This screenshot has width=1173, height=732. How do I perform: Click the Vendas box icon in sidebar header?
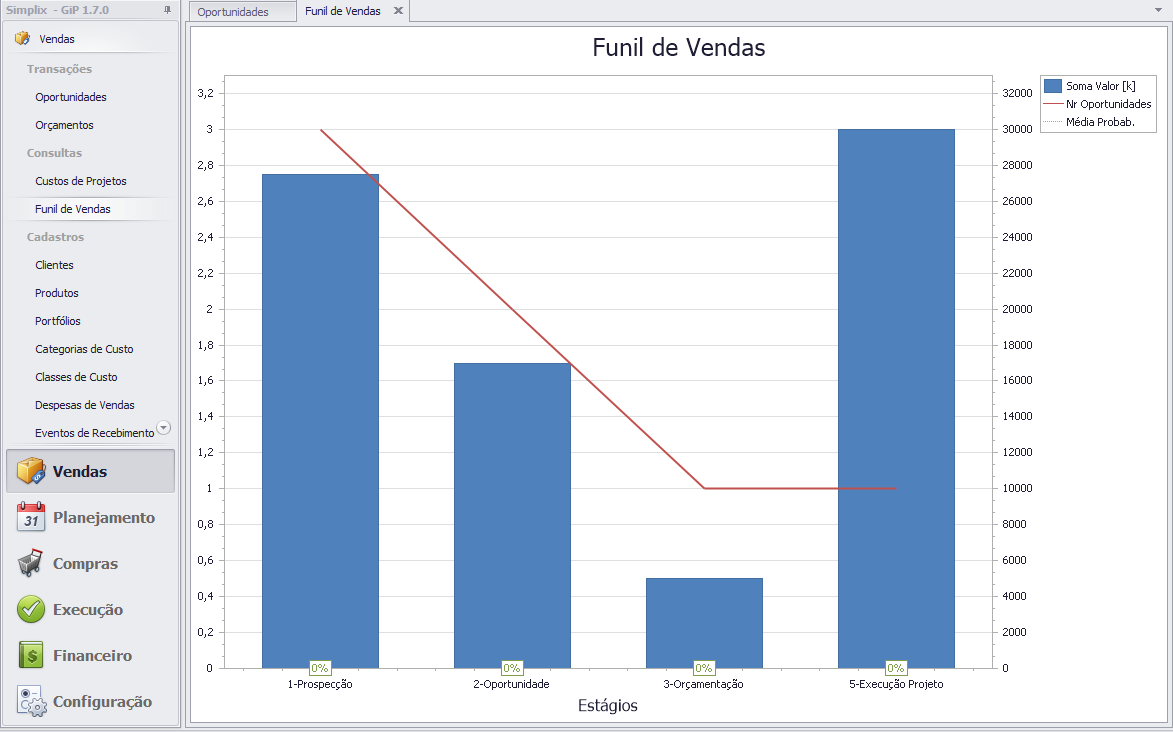(22, 38)
